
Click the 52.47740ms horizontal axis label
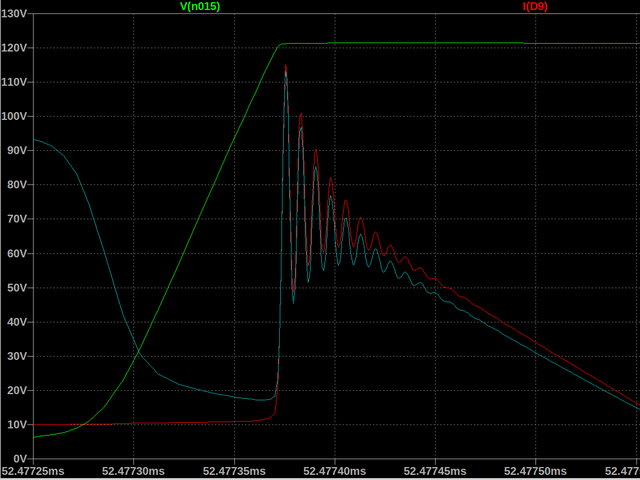[336, 470]
